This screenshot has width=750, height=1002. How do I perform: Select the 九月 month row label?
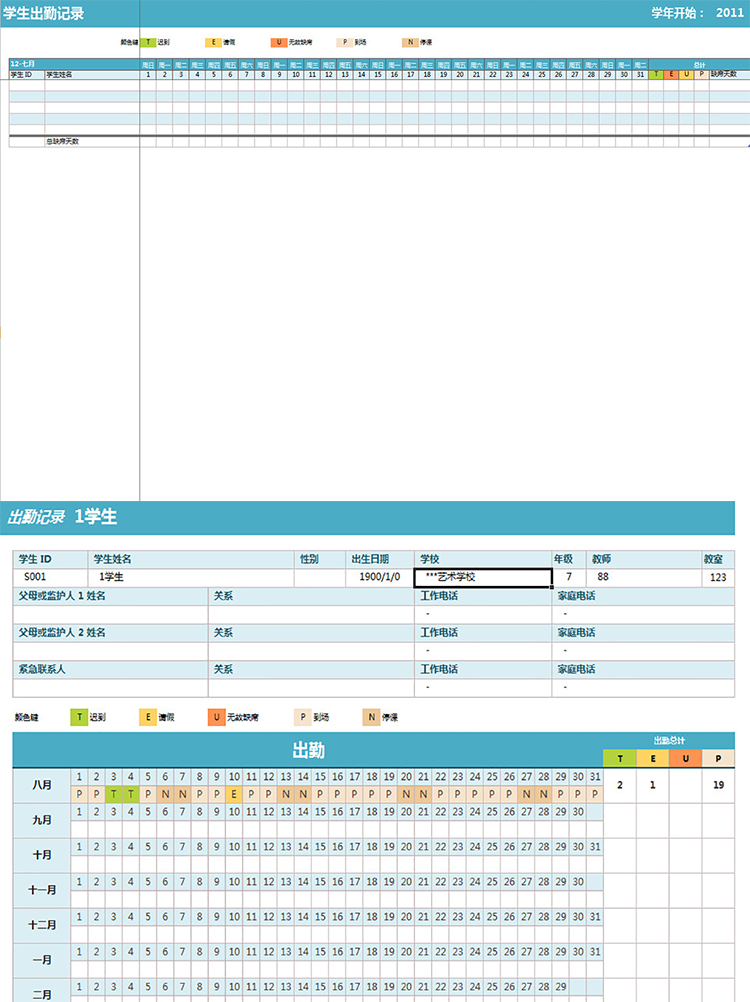[42, 821]
